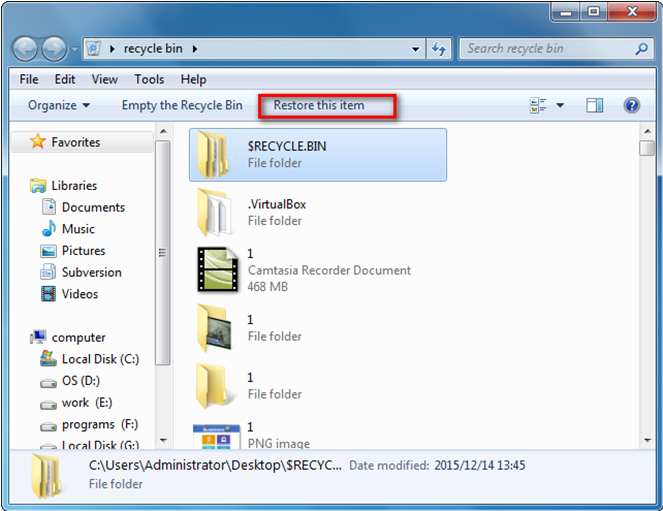
Task: Click the $RECYCLE.BIN folder icon in file list
Action: (x=214, y=155)
